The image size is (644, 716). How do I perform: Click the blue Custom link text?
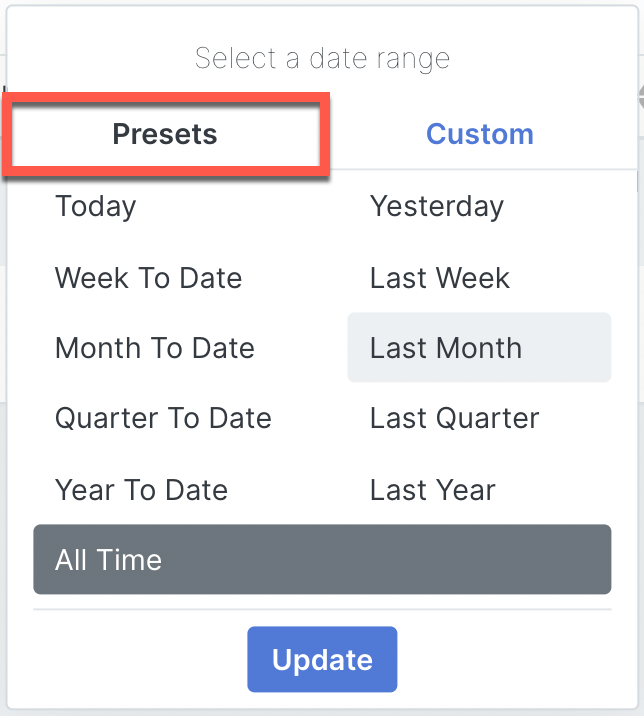click(x=479, y=134)
